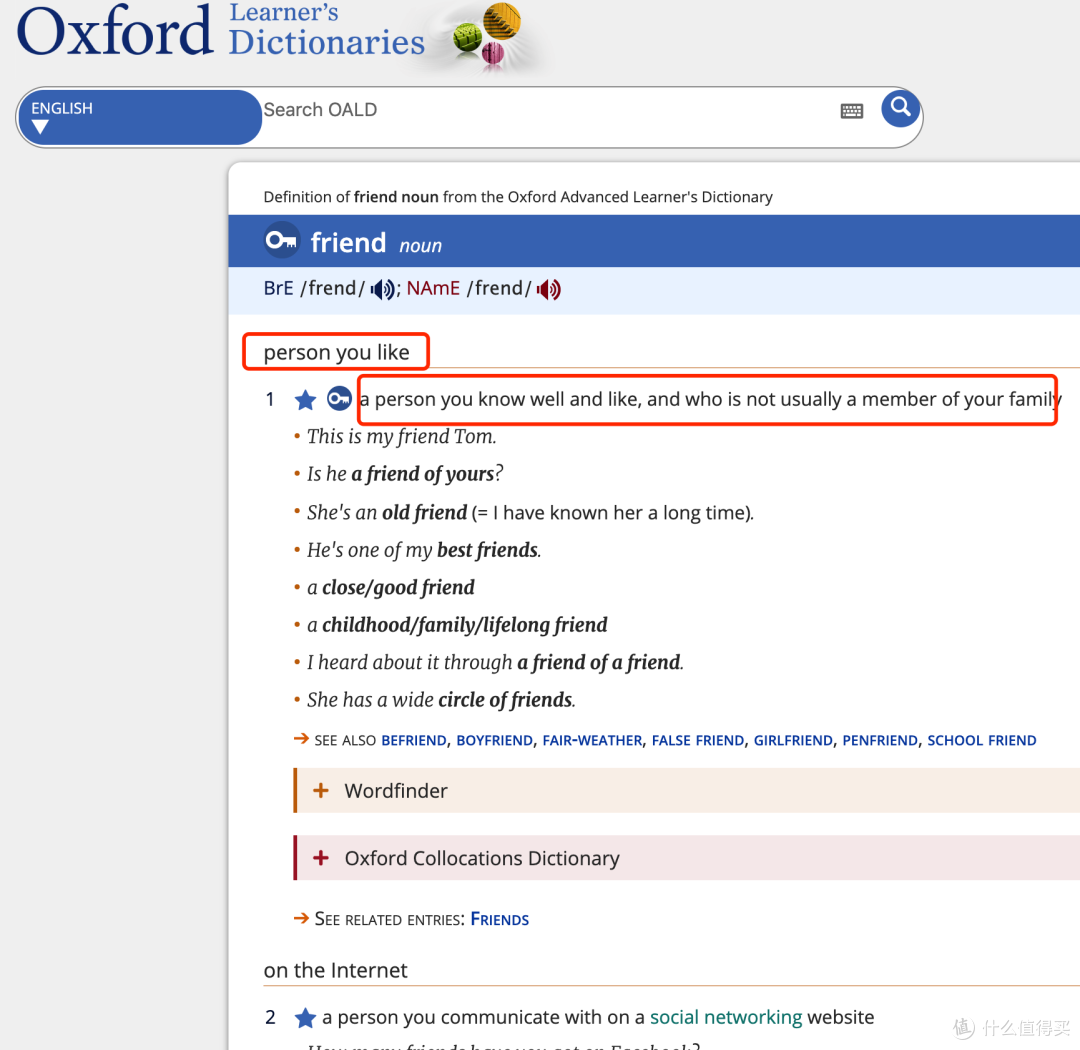Viewport: 1080px width, 1050px height.
Task: Click the 'on the Internet' sense heading
Action: [x=335, y=970]
